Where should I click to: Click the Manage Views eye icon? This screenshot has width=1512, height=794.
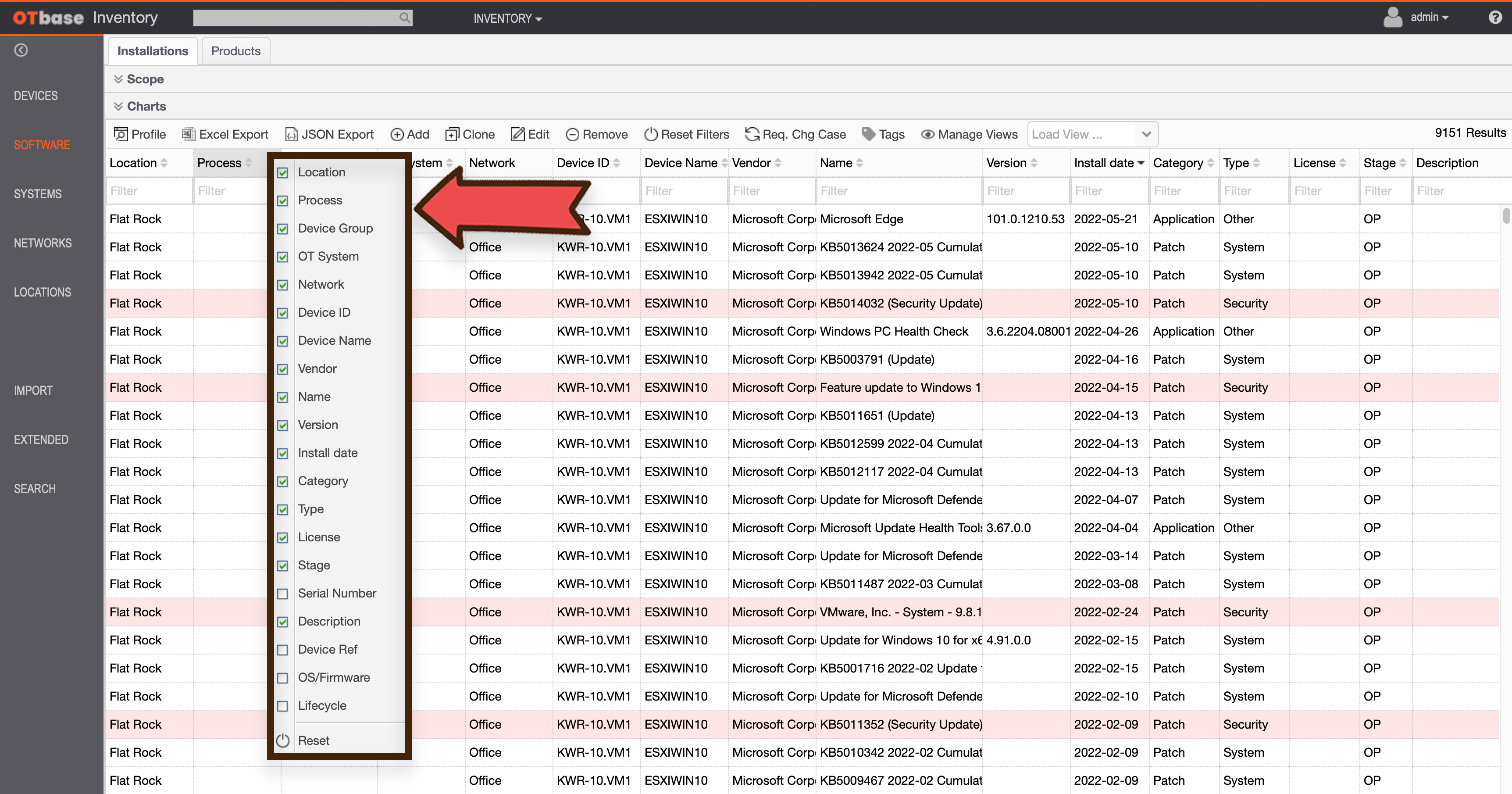pyautogui.click(x=927, y=135)
